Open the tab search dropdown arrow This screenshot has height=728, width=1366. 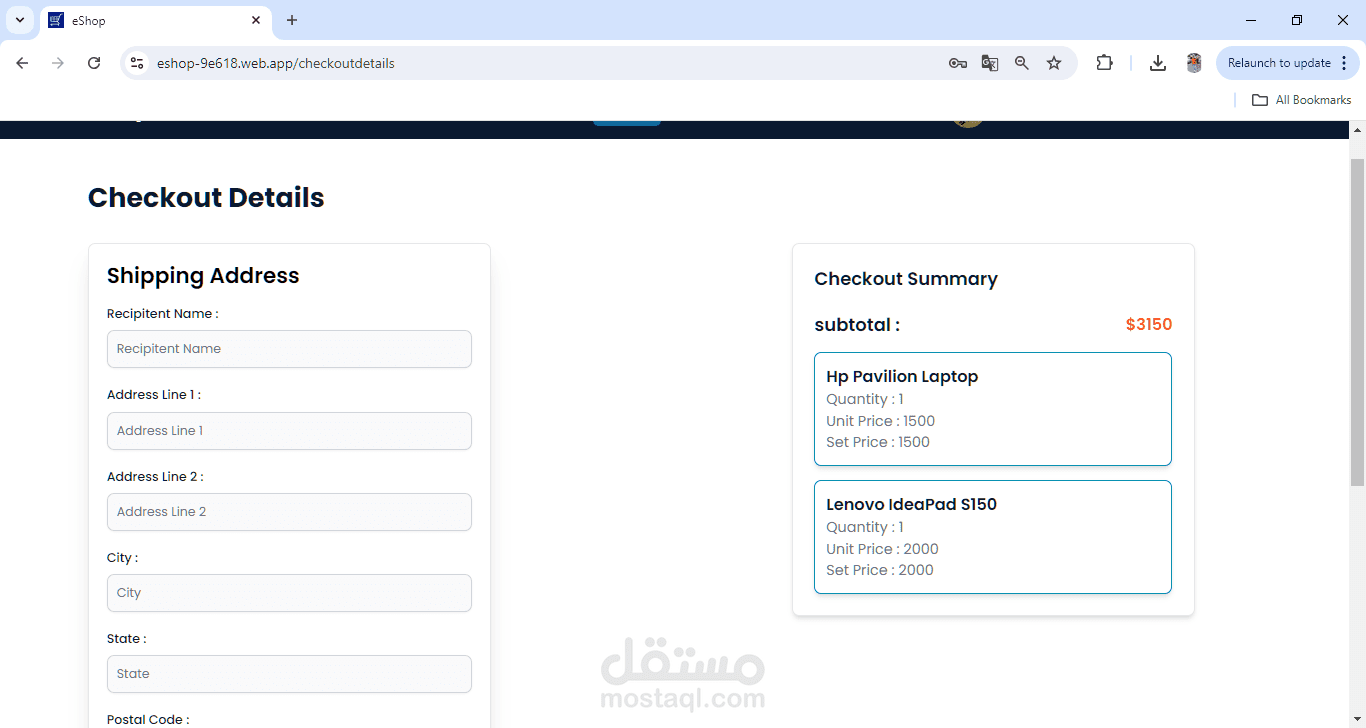19,20
